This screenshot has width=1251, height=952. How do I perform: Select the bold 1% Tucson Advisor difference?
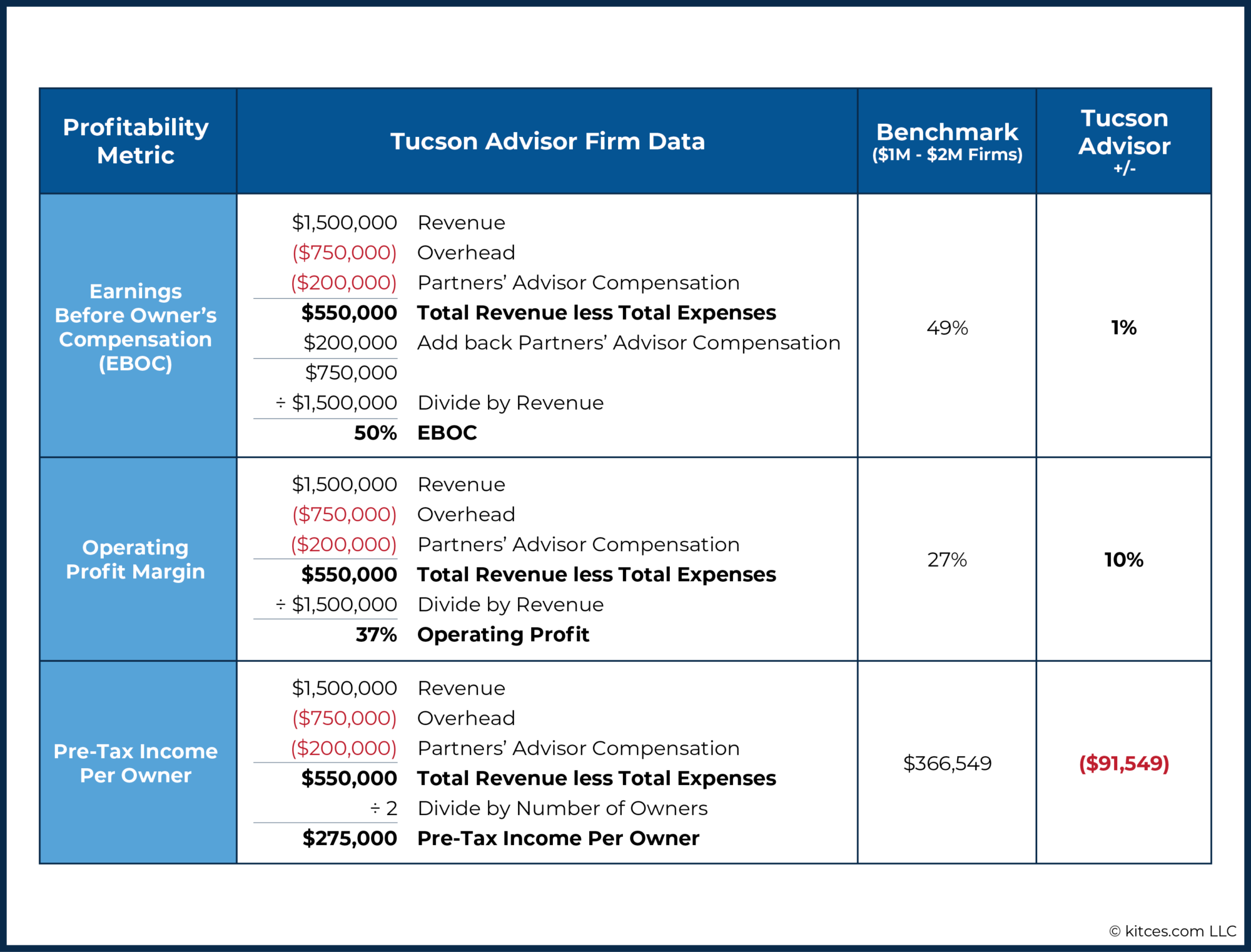coord(1124,327)
